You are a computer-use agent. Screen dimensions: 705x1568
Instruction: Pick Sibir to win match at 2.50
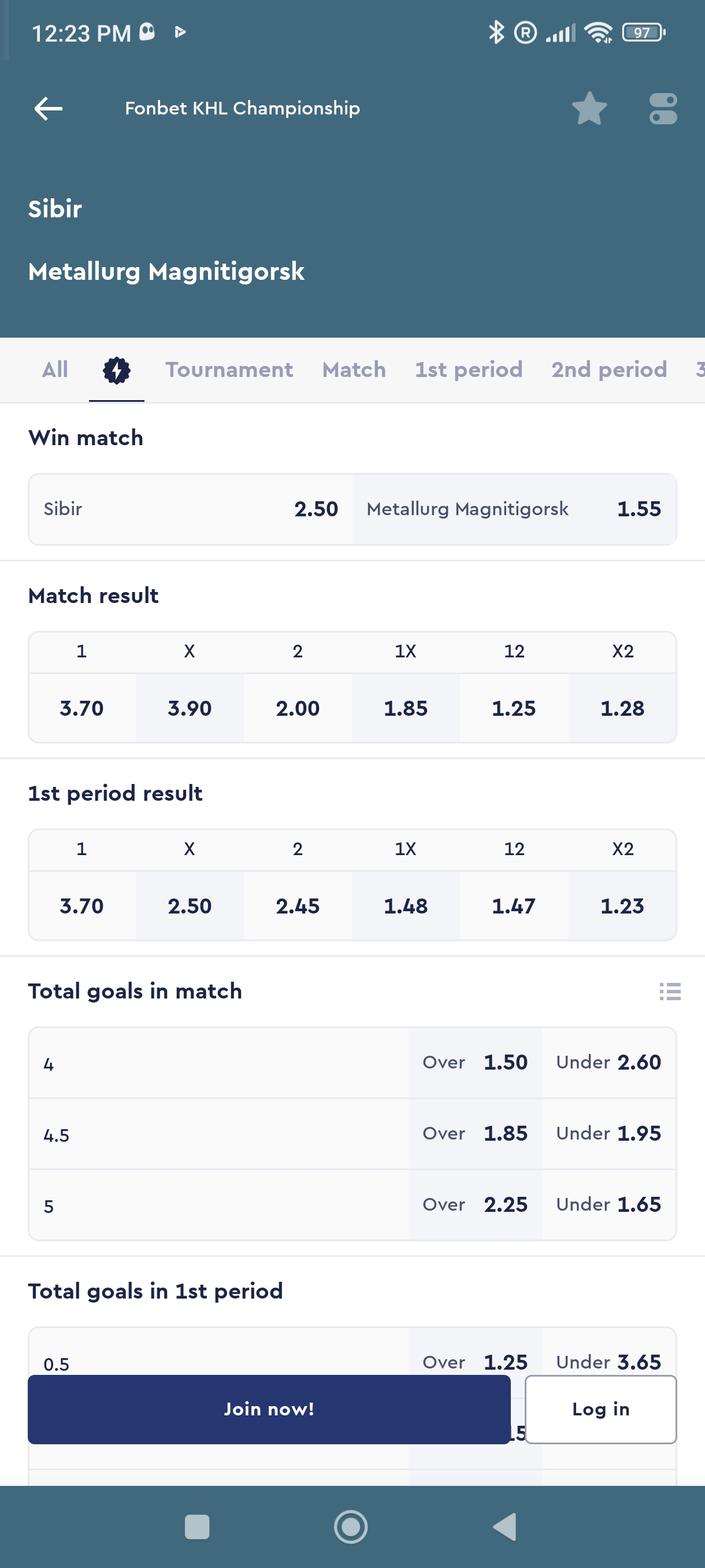click(190, 509)
